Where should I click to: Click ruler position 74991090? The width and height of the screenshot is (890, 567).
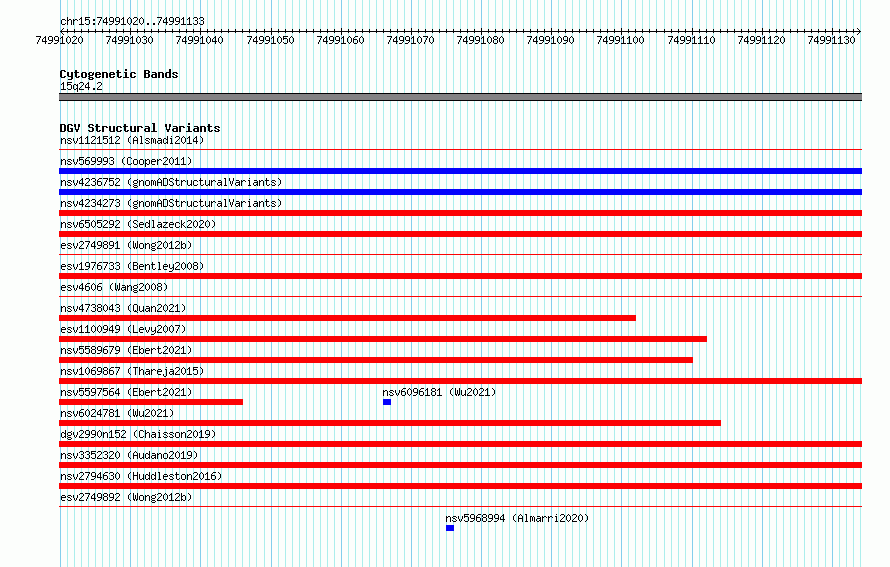(551, 40)
